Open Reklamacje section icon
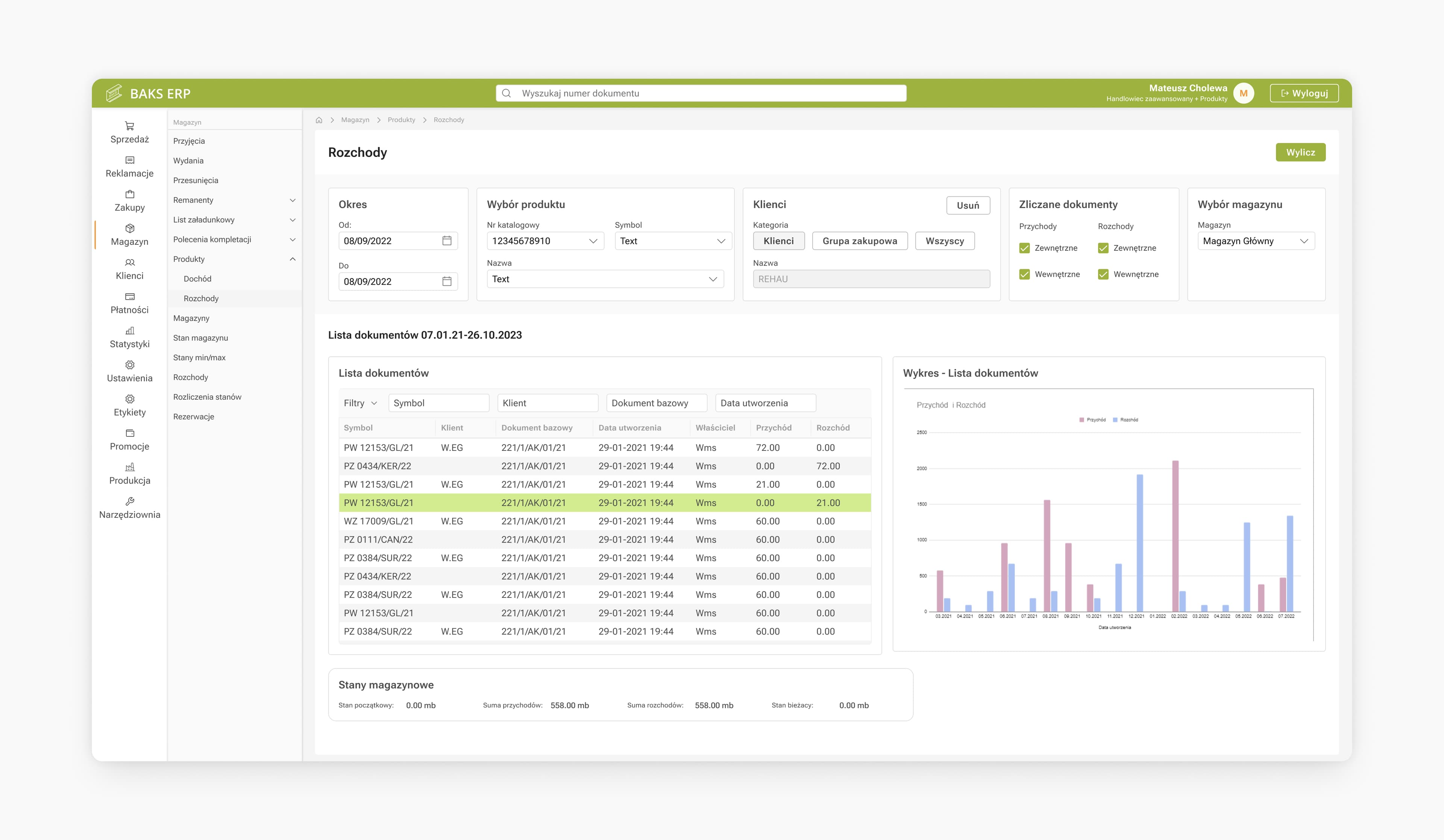Screen dimensions: 1444x840 tap(129, 160)
